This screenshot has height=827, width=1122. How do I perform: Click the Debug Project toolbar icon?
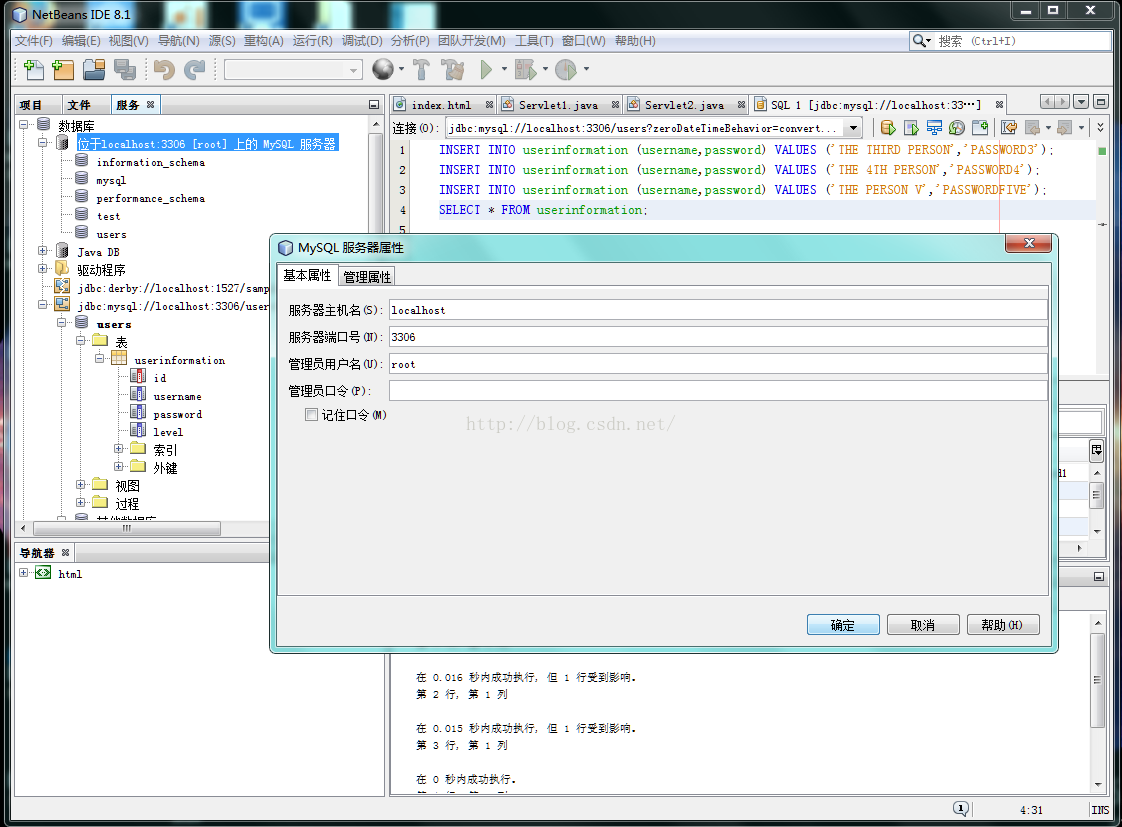(525, 69)
